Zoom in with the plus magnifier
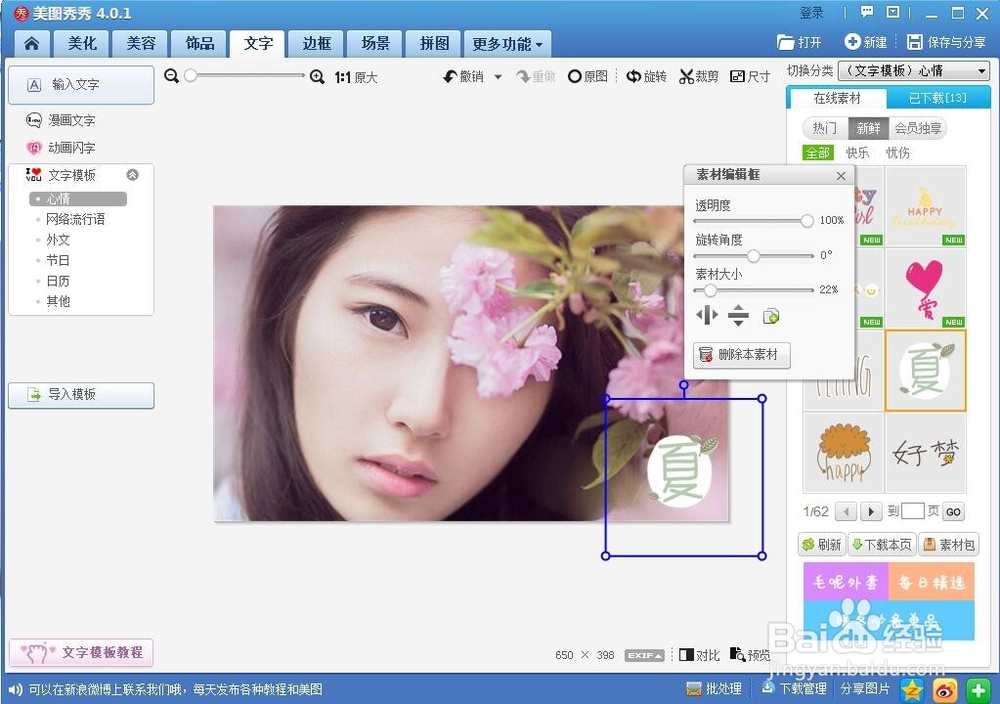 [317, 77]
